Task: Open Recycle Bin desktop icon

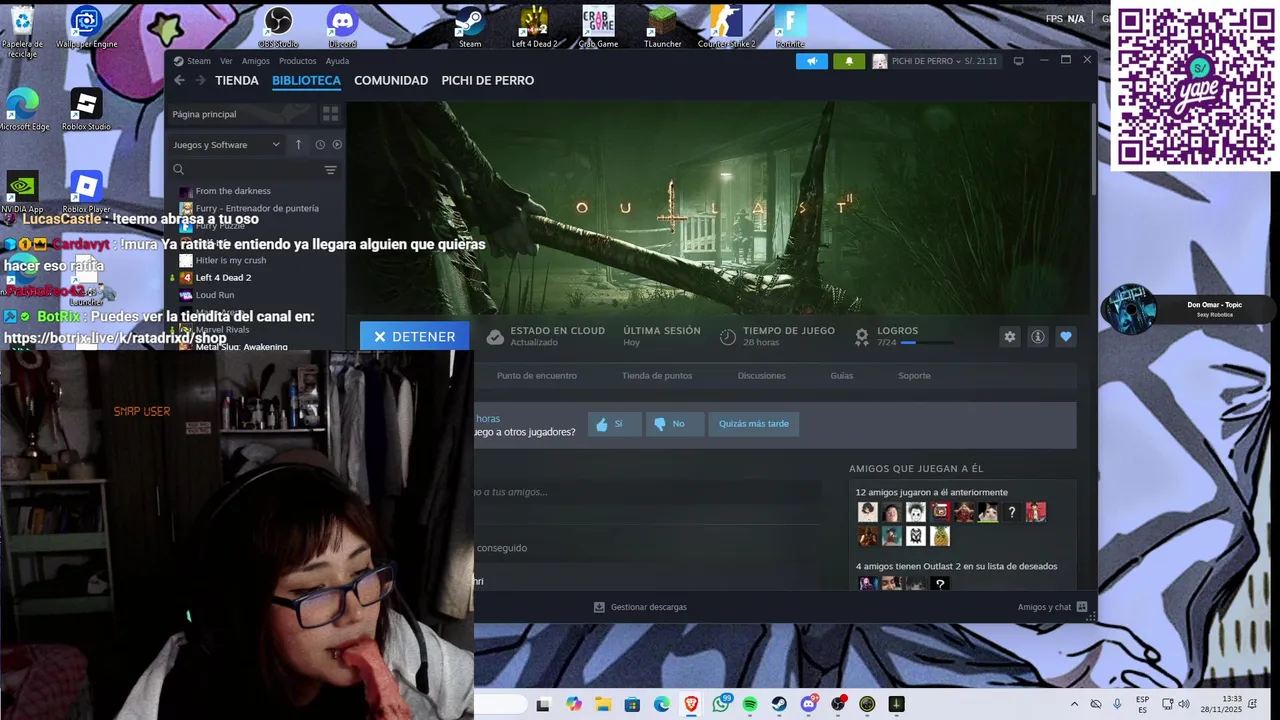Action: click(x=22, y=31)
